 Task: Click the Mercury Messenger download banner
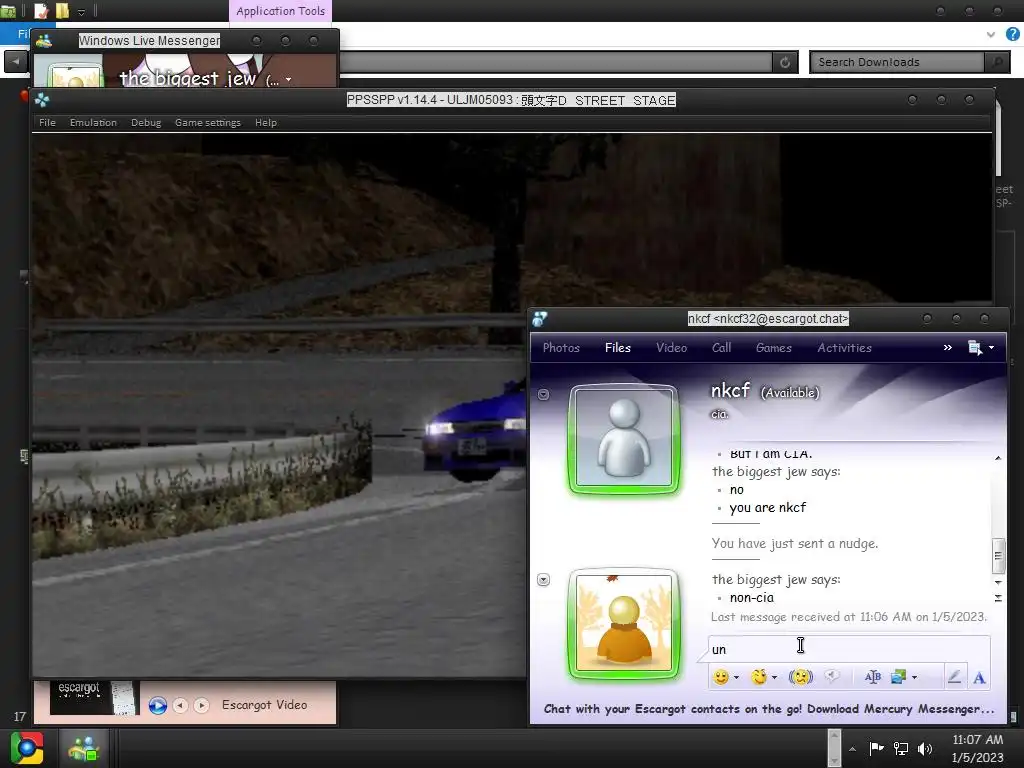click(x=769, y=709)
